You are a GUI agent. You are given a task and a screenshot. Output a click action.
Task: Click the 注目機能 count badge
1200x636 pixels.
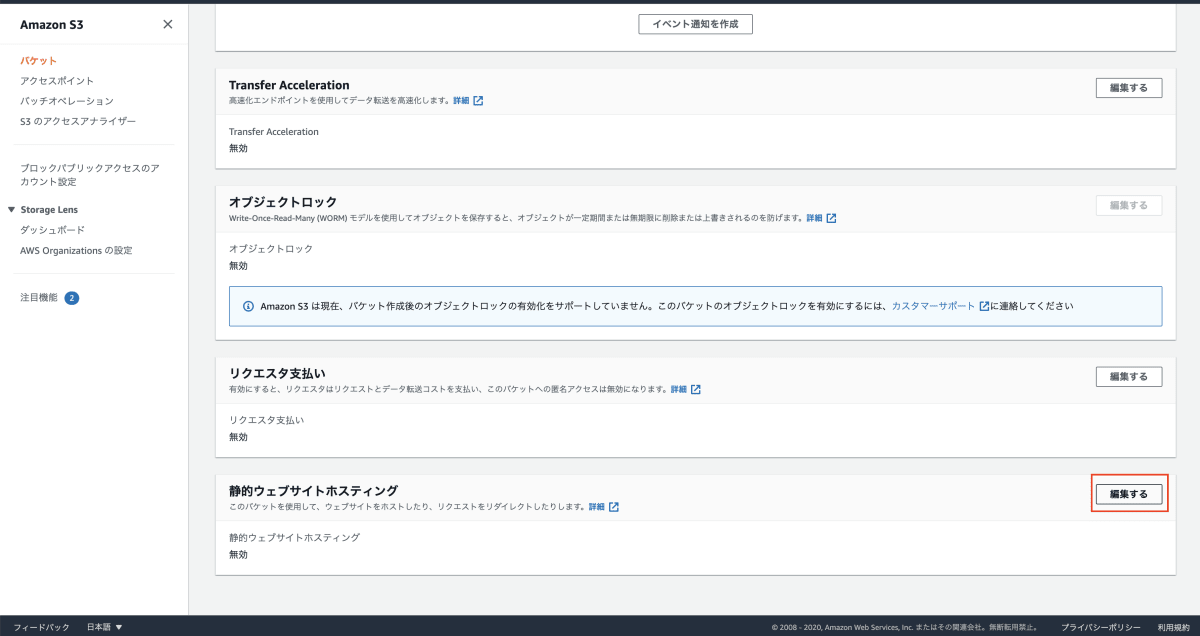[72, 298]
